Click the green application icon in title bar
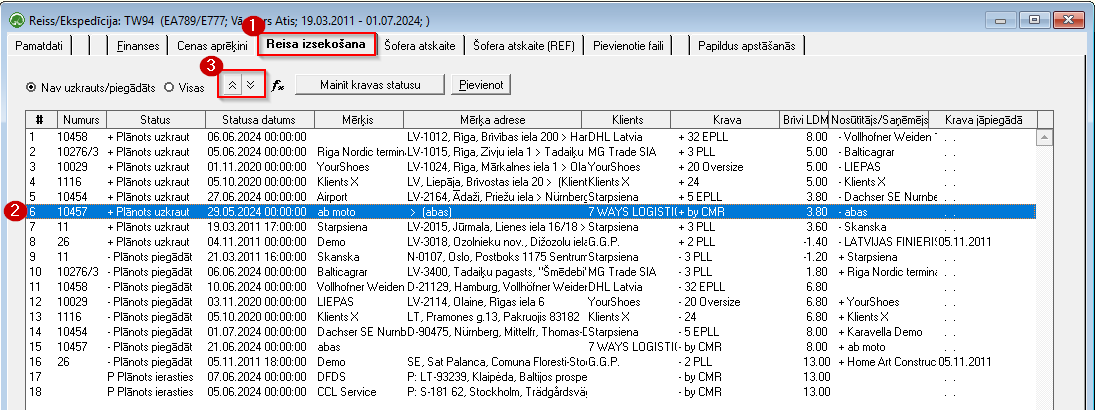 click(14, 20)
